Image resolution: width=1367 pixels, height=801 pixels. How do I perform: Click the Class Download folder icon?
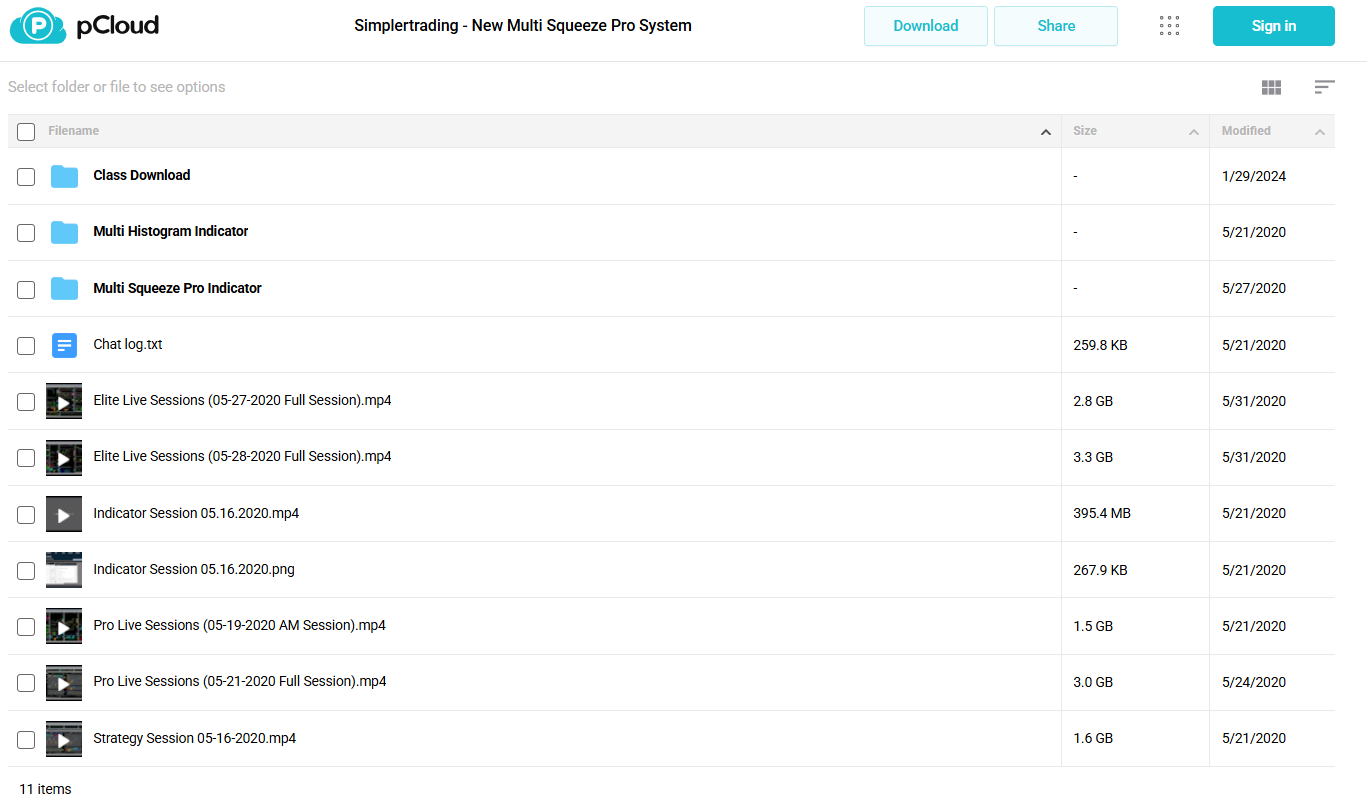click(64, 176)
